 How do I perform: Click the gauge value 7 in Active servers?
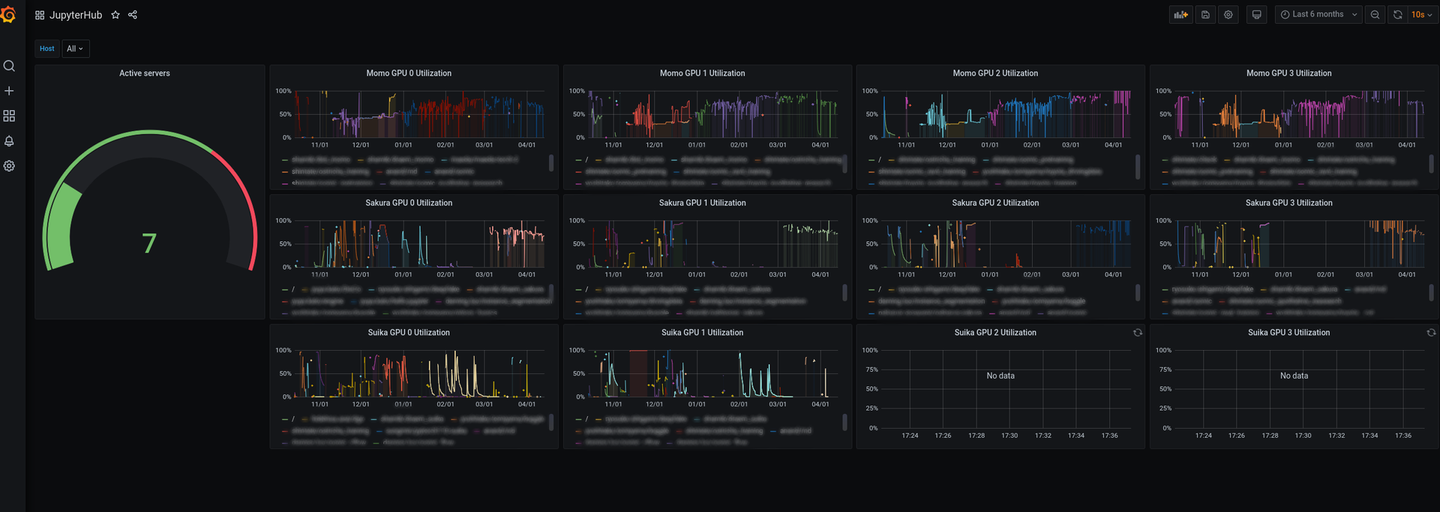[149, 244]
